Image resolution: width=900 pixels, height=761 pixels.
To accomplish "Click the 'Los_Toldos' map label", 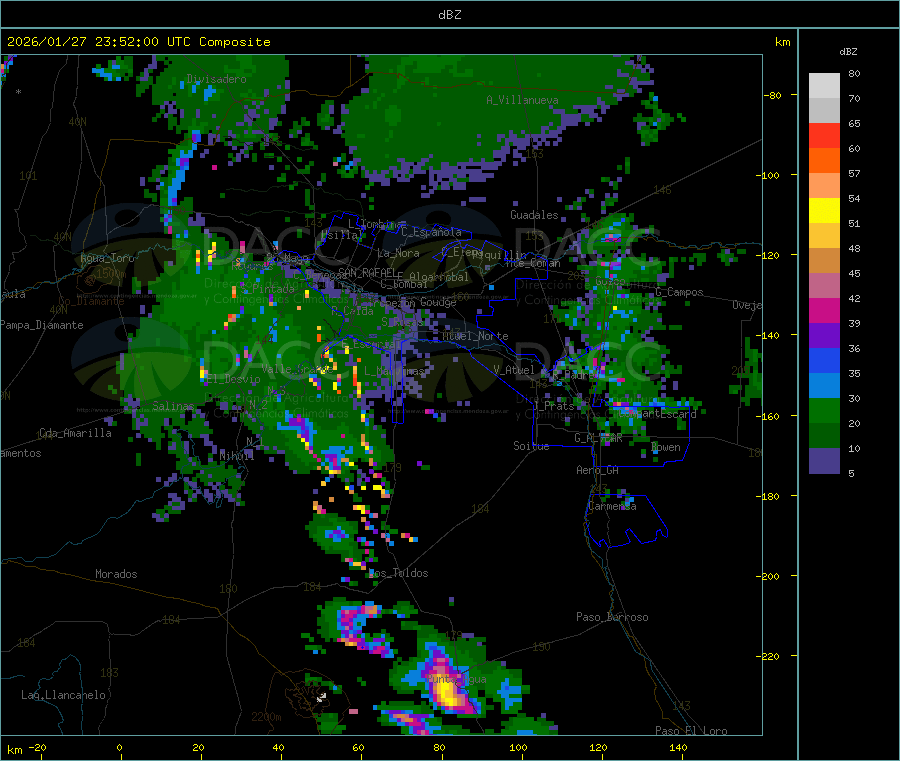I will pyautogui.click(x=398, y=573).
